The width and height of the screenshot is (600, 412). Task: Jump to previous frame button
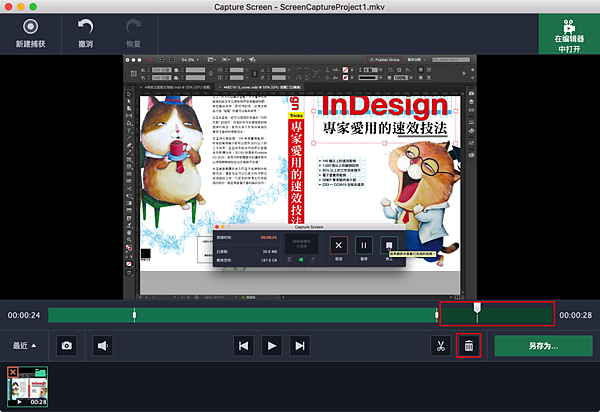(x=242, y=346)
